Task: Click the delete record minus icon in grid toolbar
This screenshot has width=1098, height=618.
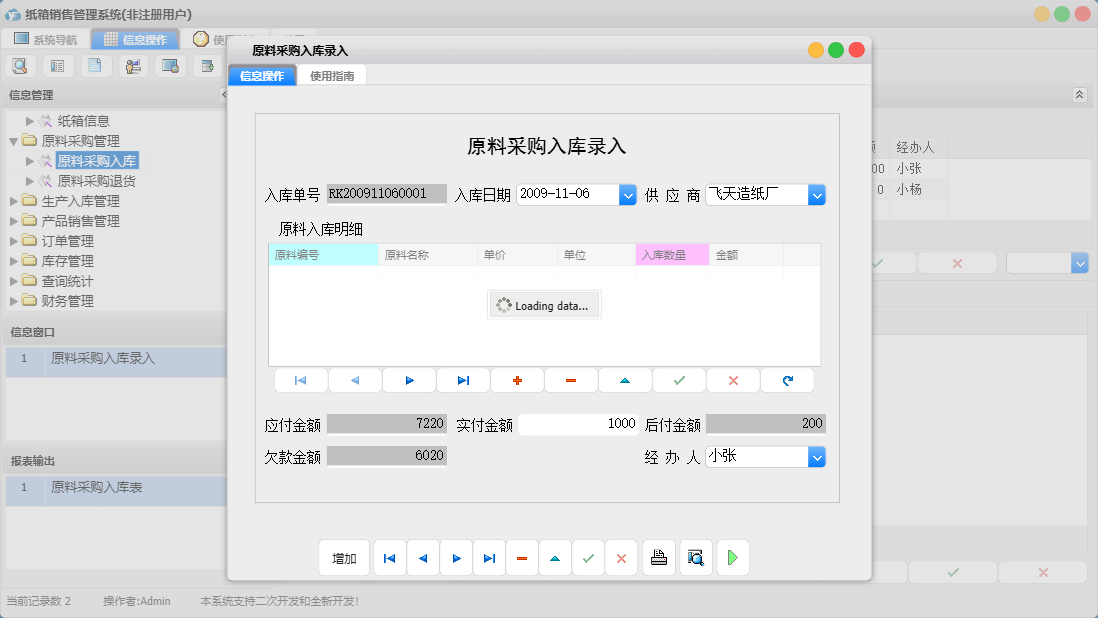Action: click(571, 380)
